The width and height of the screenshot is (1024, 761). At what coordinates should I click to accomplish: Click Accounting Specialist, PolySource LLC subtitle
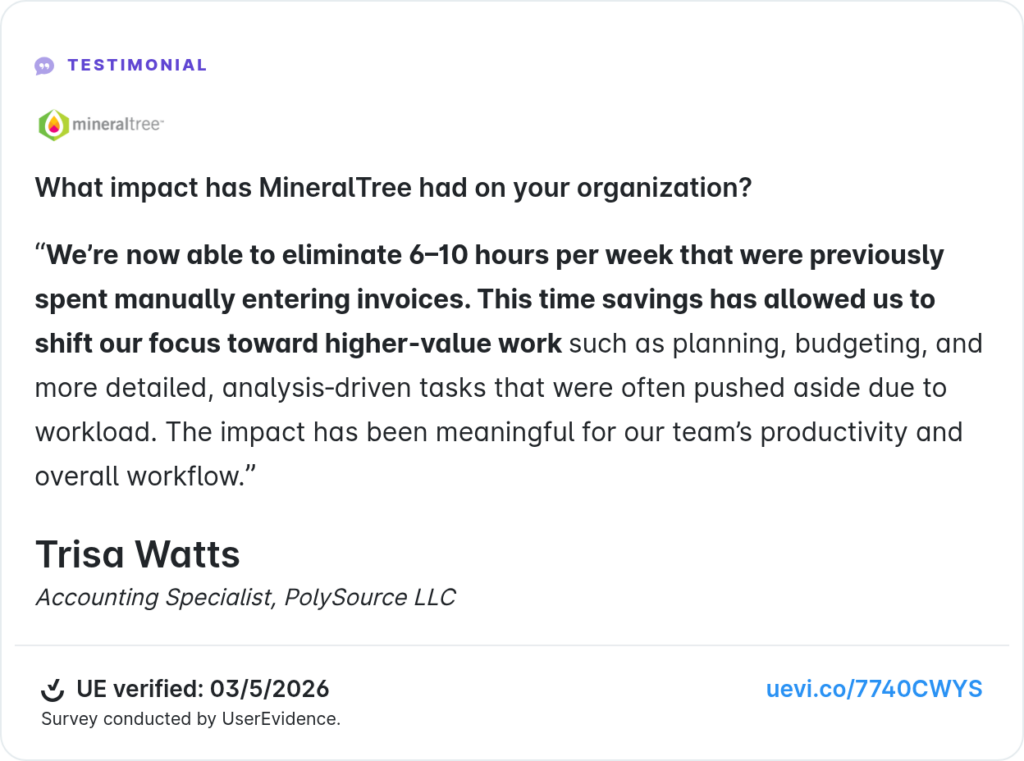point(246,598)
